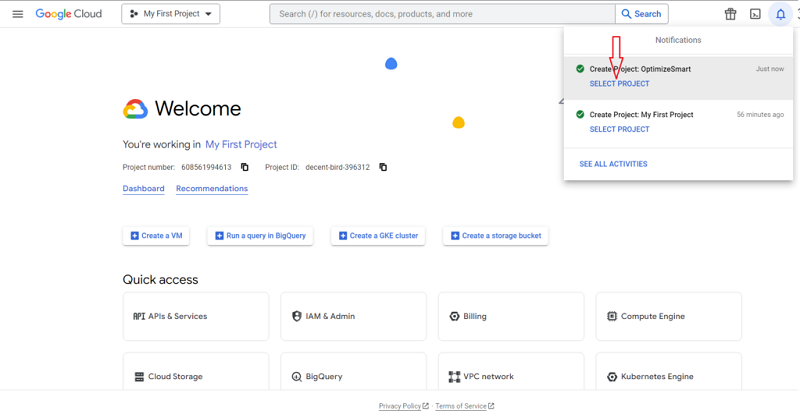The image size is (800, 418).
Task: Focus the resources search field
Action: [442, 14]
